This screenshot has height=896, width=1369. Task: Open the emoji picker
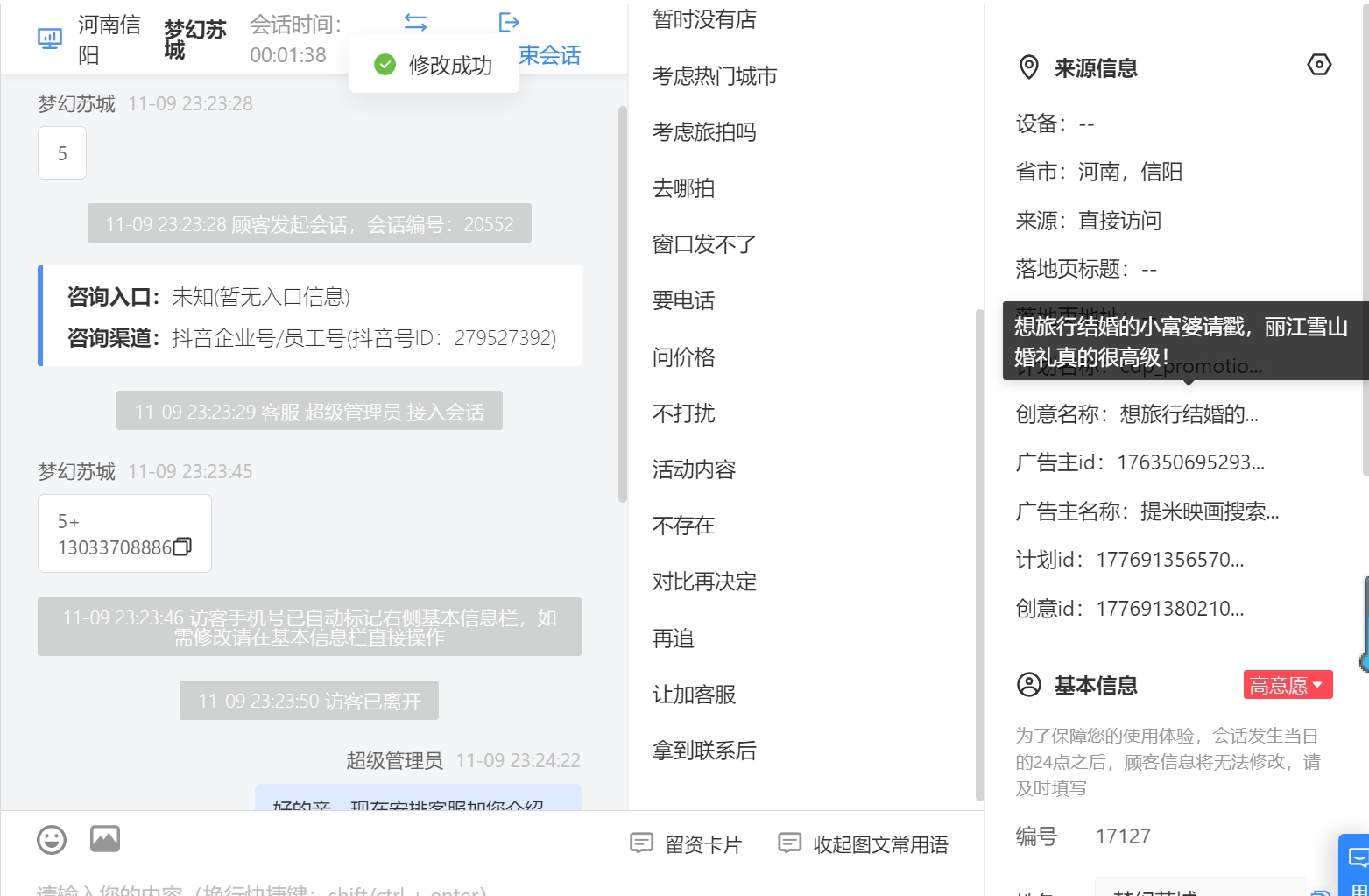pyautogui.click(x=52, y=840)
